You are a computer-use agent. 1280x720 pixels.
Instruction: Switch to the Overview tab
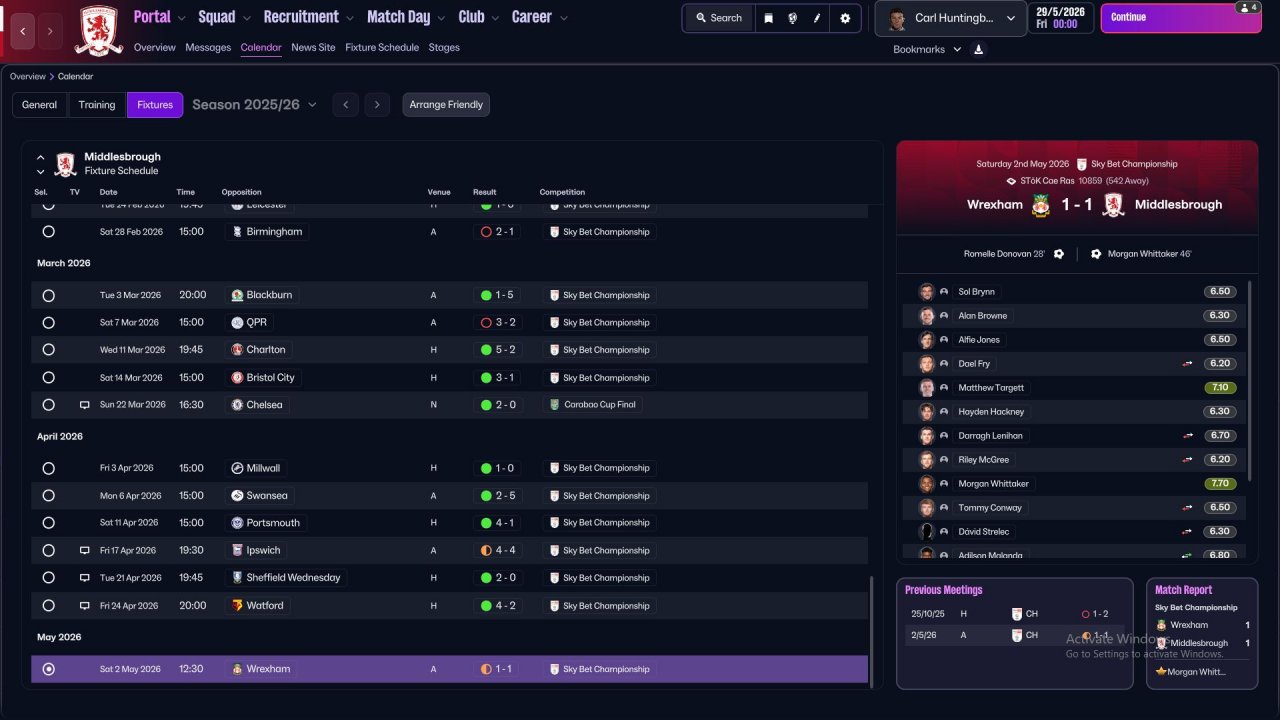(154, 48)
